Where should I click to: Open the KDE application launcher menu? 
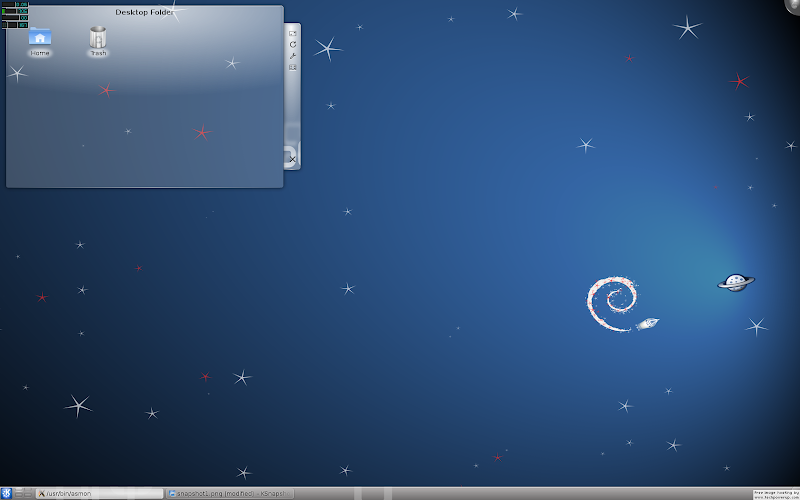tap(6, 493)
